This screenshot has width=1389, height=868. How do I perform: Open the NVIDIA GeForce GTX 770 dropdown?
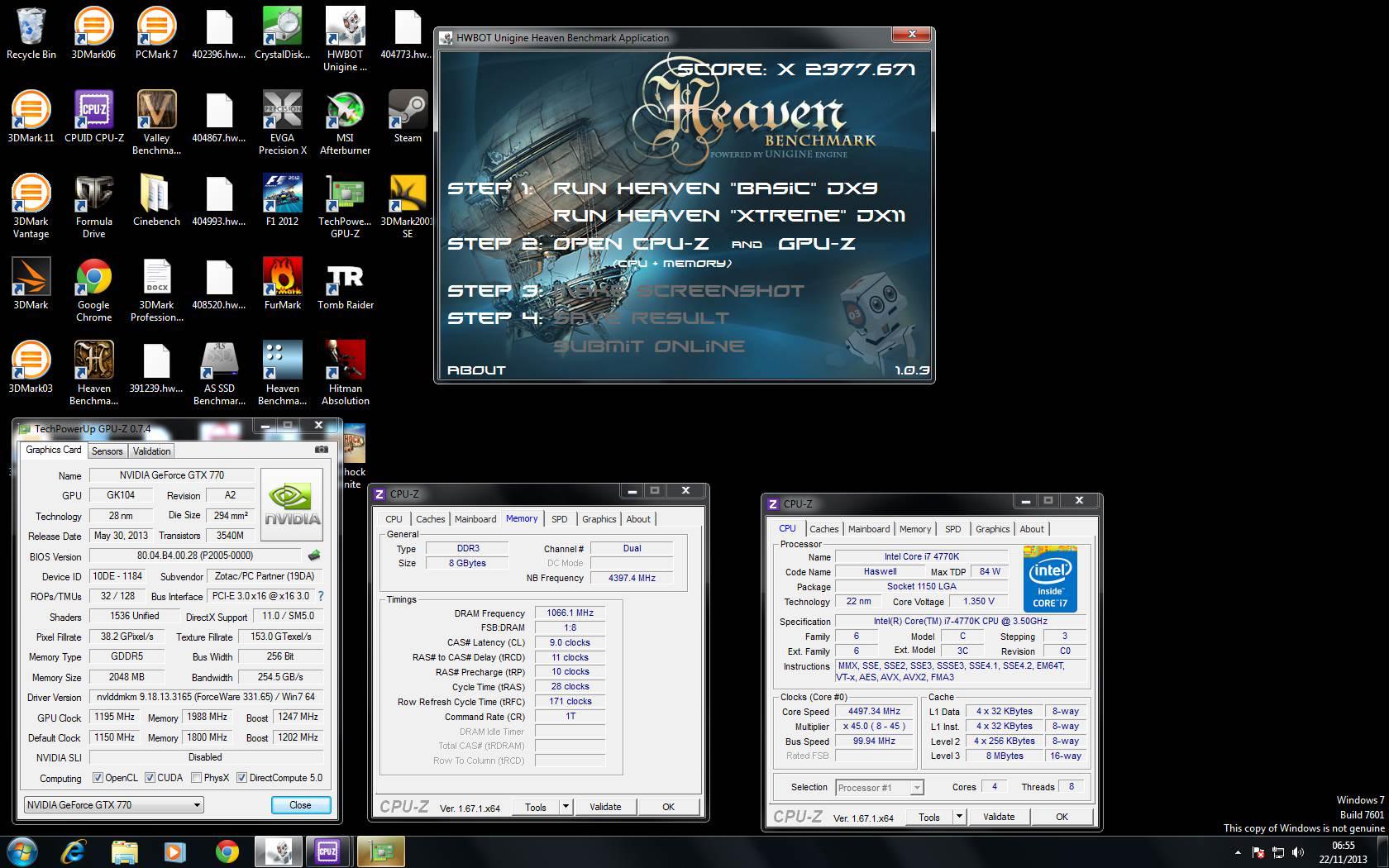point(113,804)
